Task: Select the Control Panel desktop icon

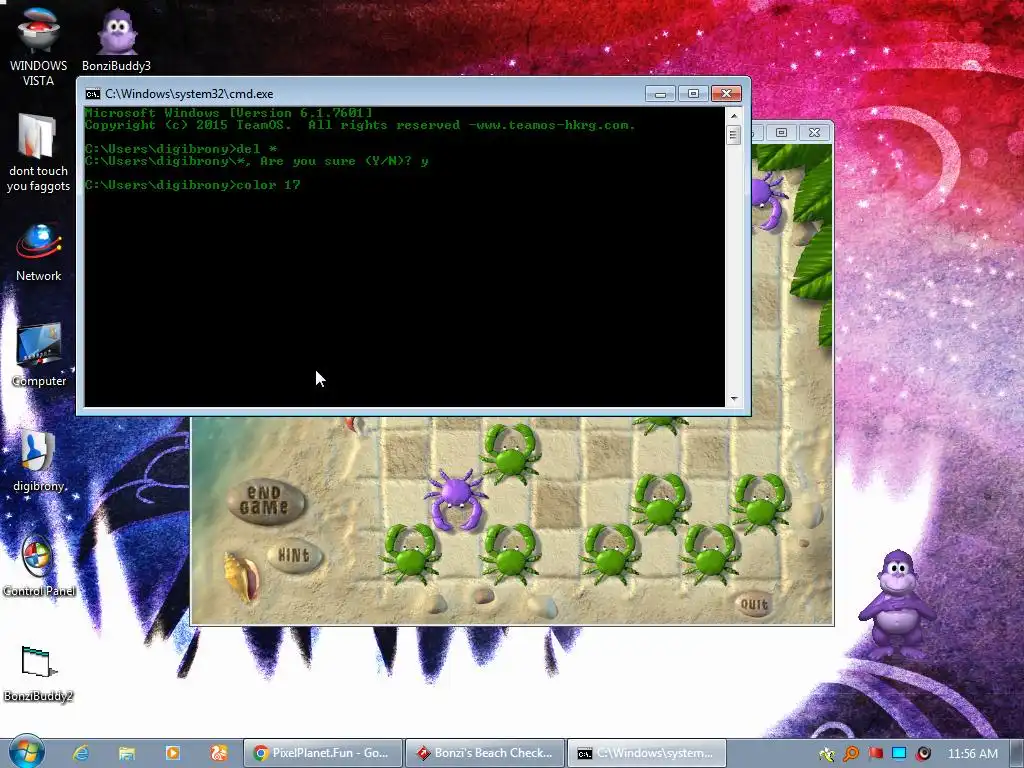Action: (39, 566)
